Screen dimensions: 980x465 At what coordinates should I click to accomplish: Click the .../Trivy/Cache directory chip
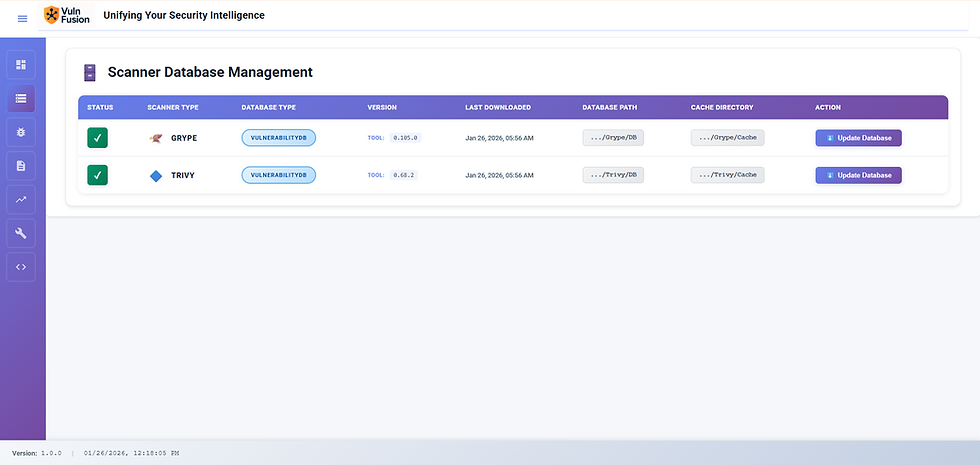tap(728, 175)
